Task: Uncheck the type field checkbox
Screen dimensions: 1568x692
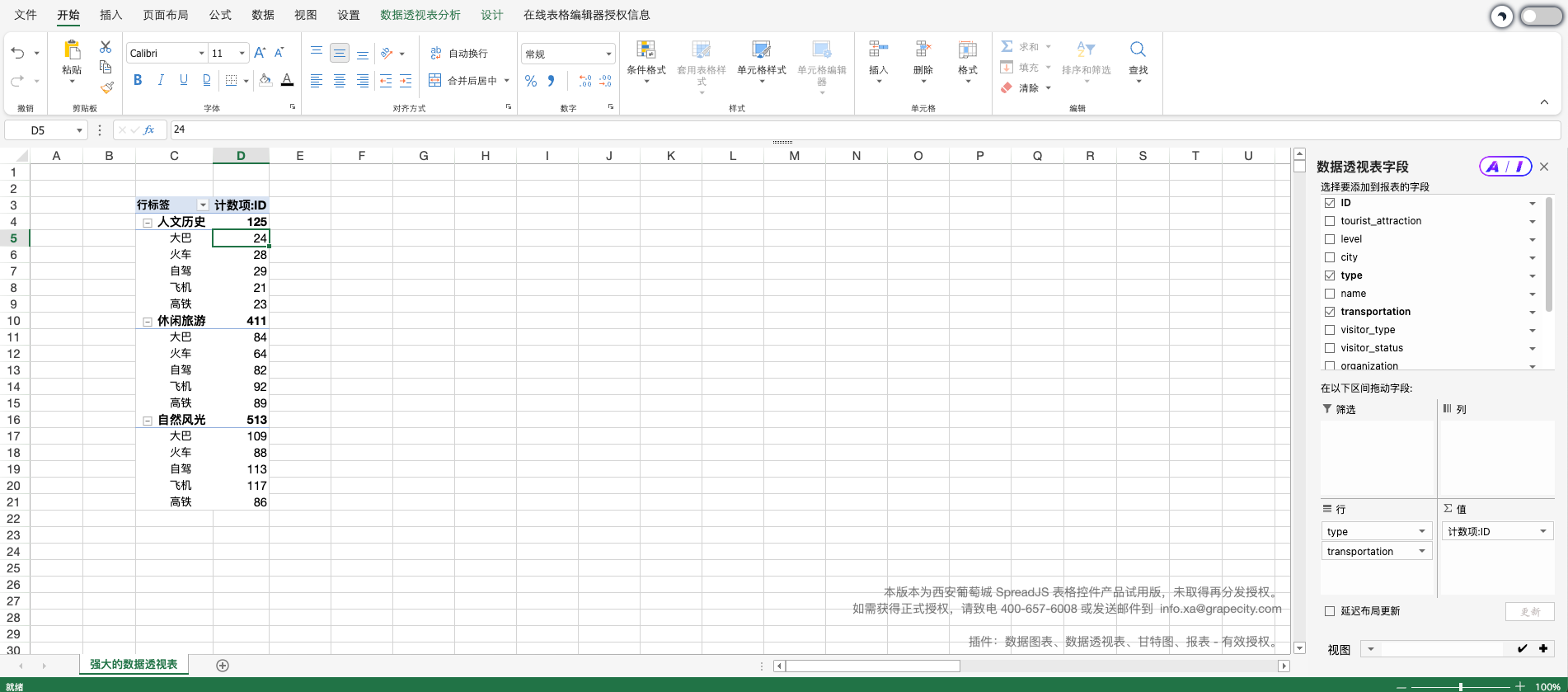Action: click(x=1330, y=275)
